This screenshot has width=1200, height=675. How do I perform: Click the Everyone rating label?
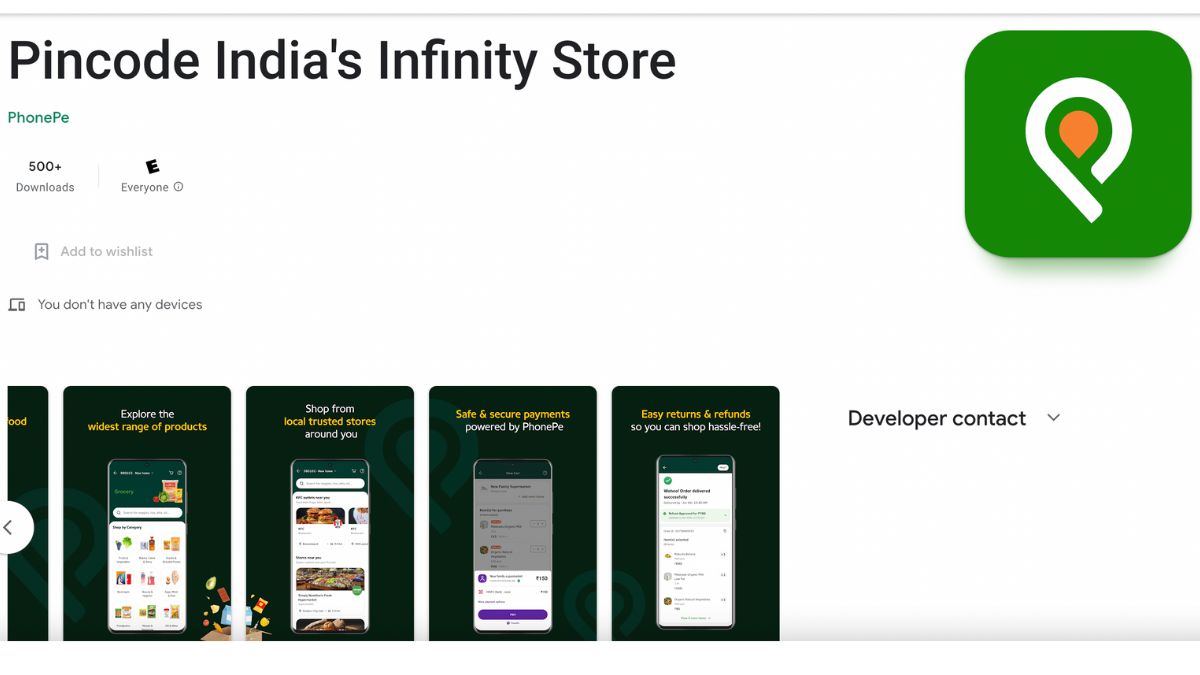[144, 187]
